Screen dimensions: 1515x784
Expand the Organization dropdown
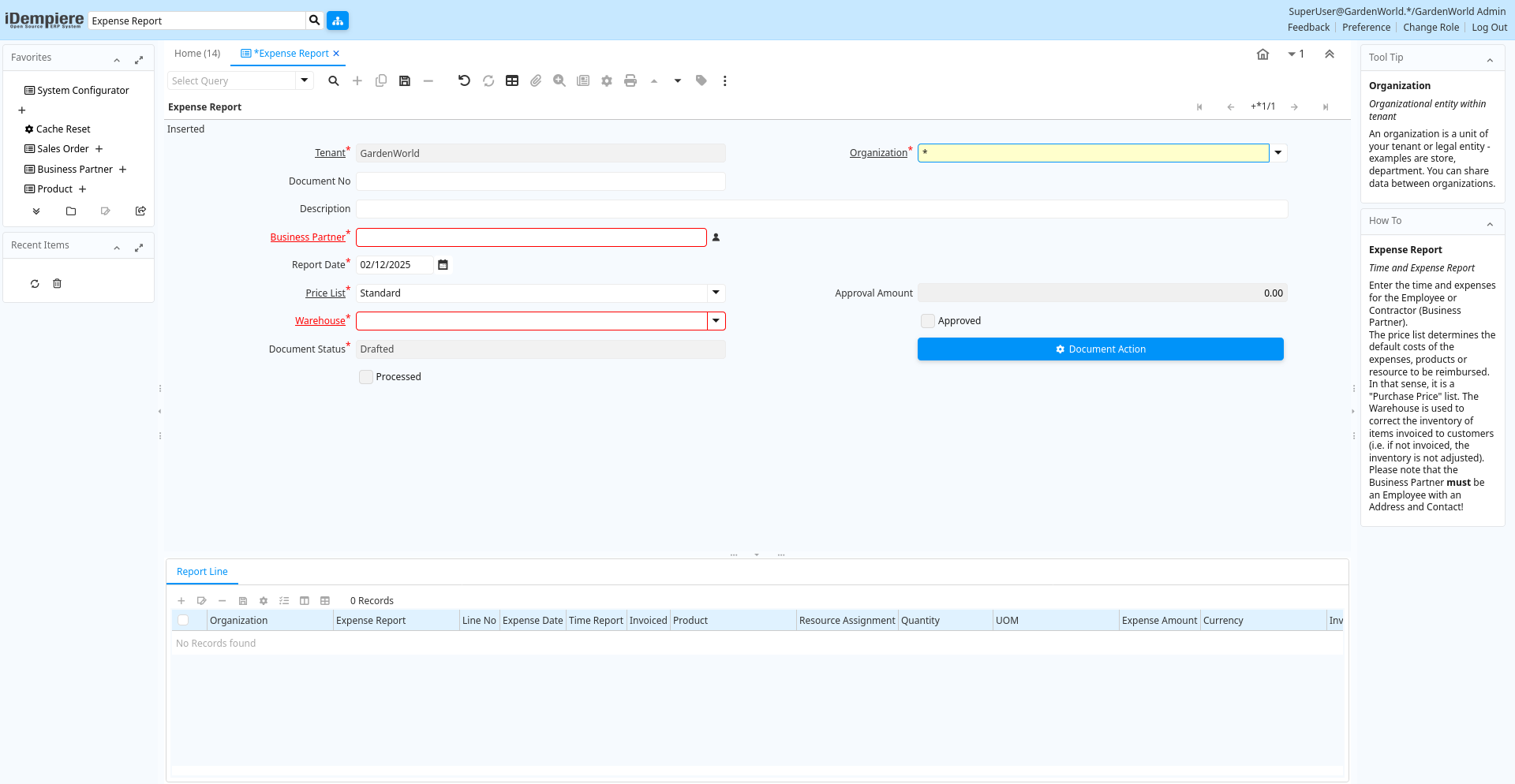click(1278, 153)
